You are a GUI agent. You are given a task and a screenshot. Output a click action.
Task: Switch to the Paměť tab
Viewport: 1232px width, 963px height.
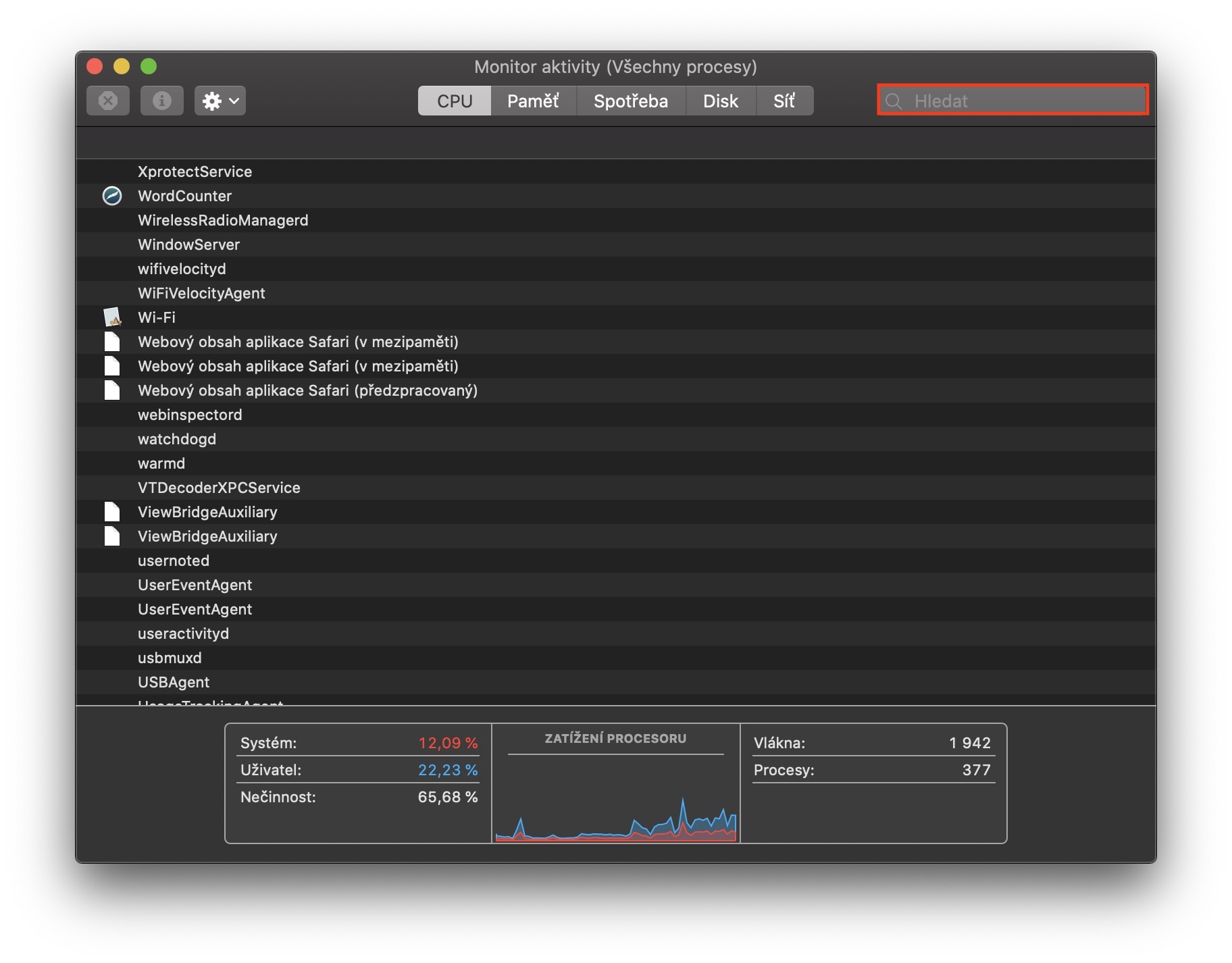533,101
